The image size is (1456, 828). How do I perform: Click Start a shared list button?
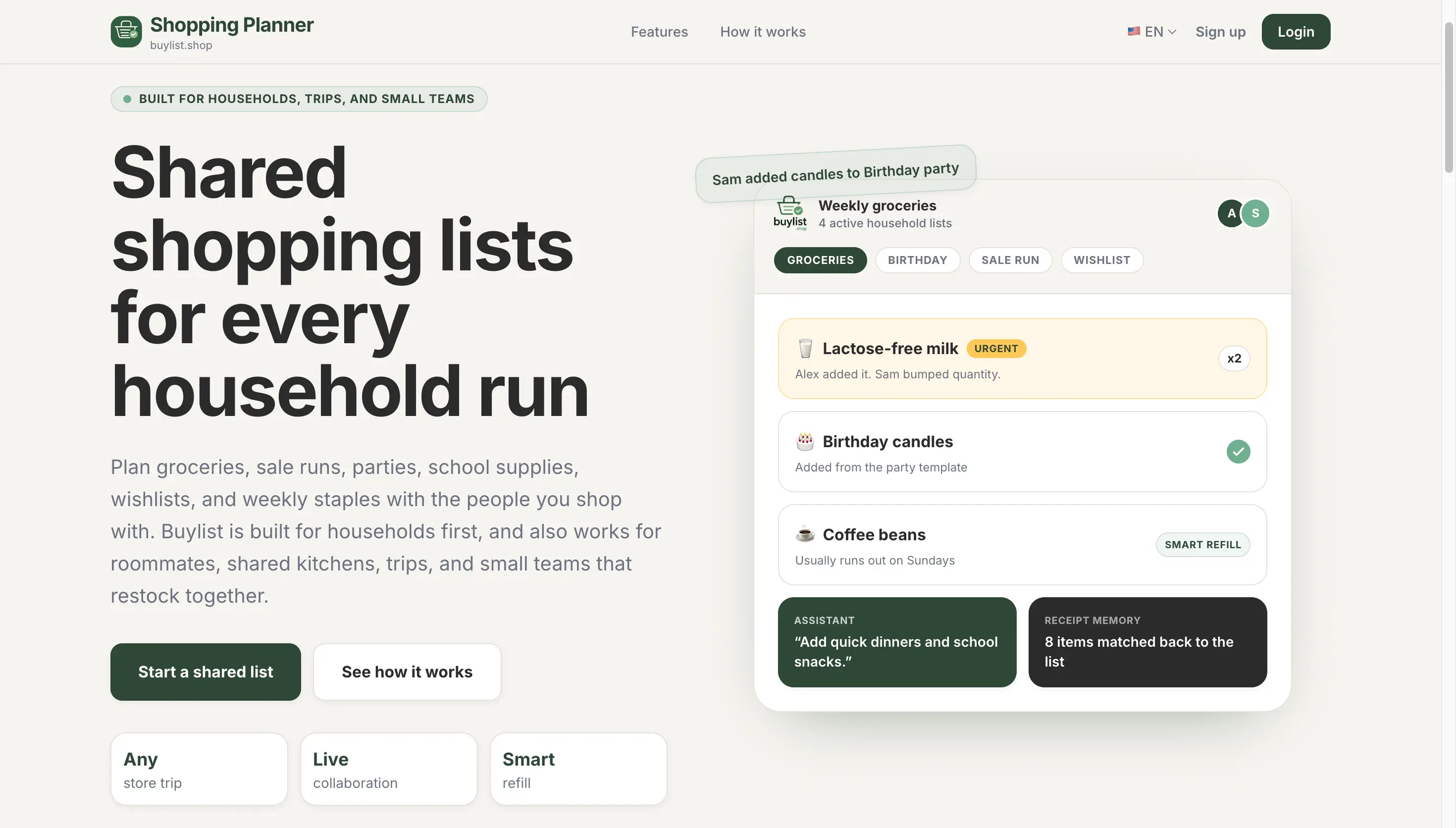pyautogui.click(x=205, y=672)
